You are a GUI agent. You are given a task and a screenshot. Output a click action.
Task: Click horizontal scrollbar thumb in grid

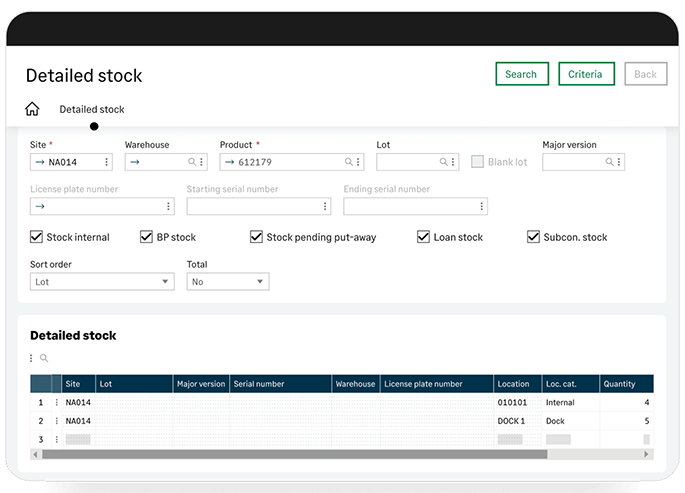pos(295,454)
